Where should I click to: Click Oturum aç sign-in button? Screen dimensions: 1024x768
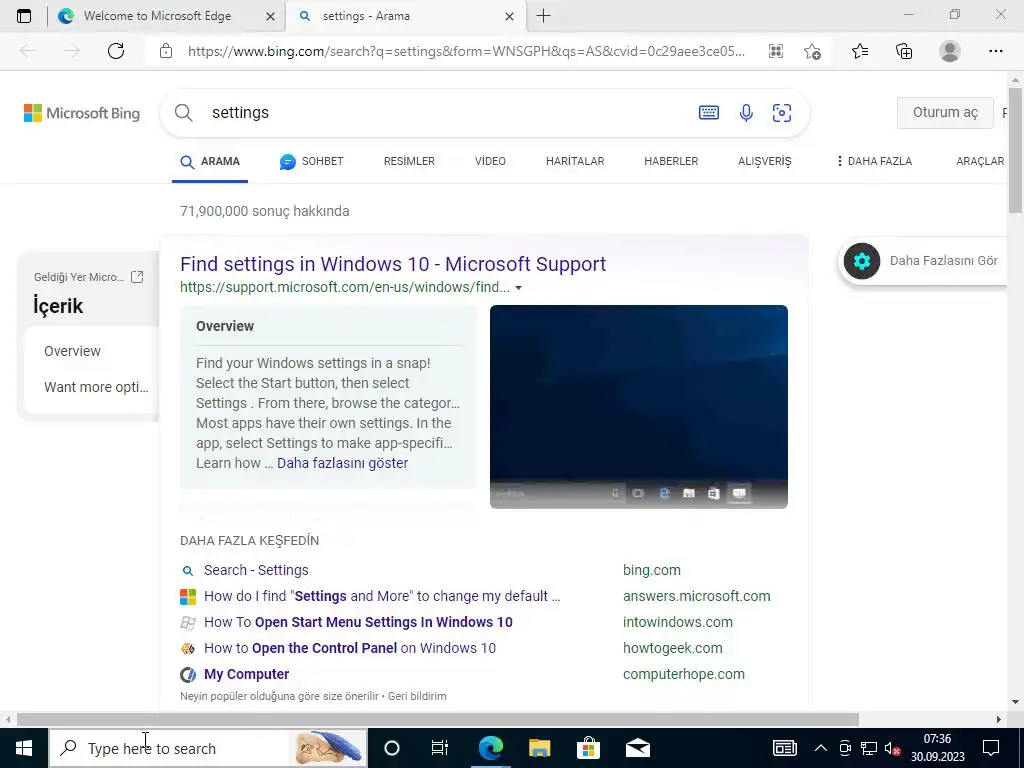[945, 112]
